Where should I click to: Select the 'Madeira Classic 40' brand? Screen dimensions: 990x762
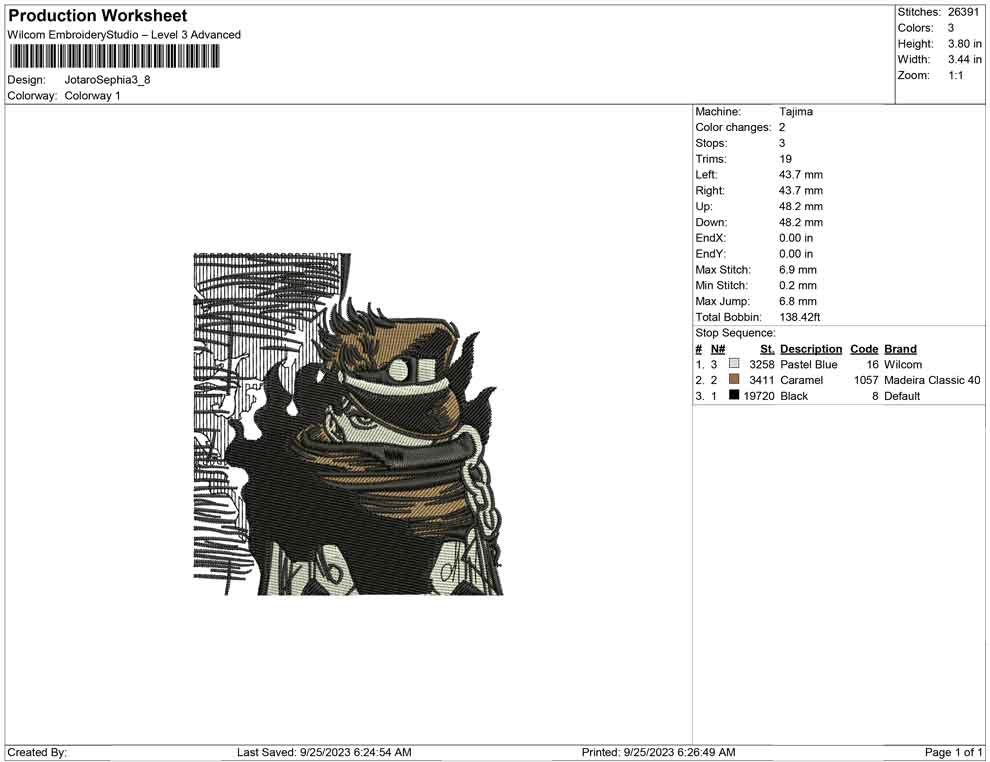pos(932,380)
